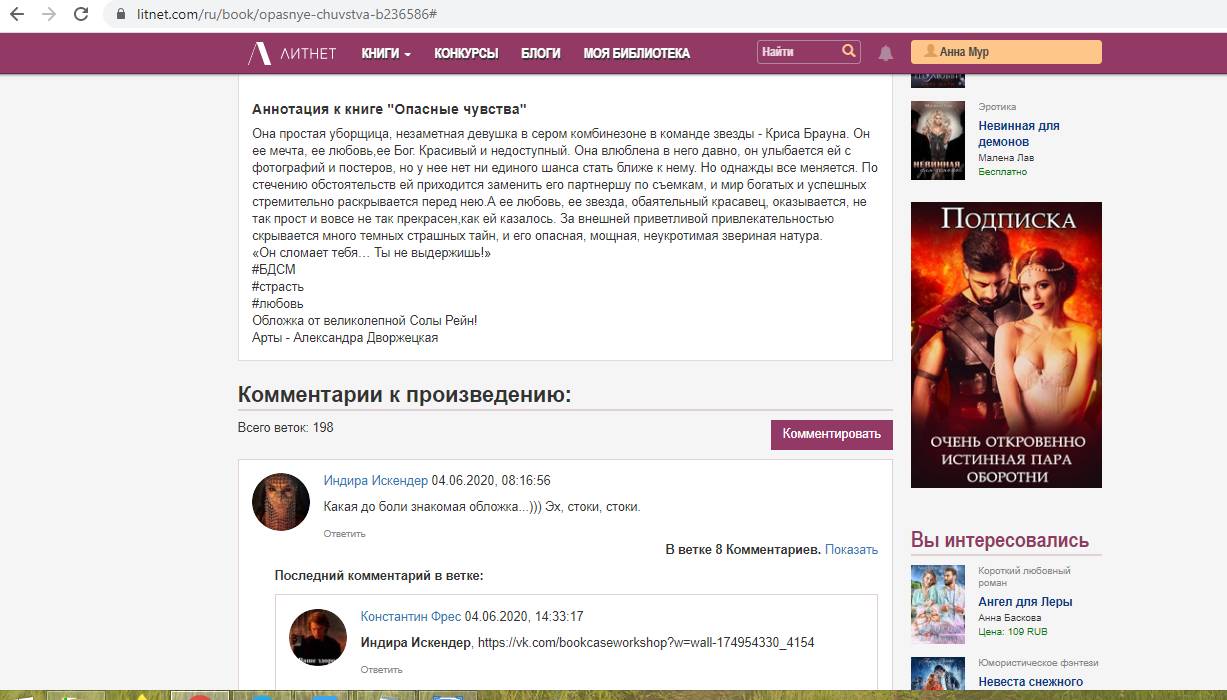Open notifications bell icon
This screenshot has width=1227, height=700.
coord(885,53)
